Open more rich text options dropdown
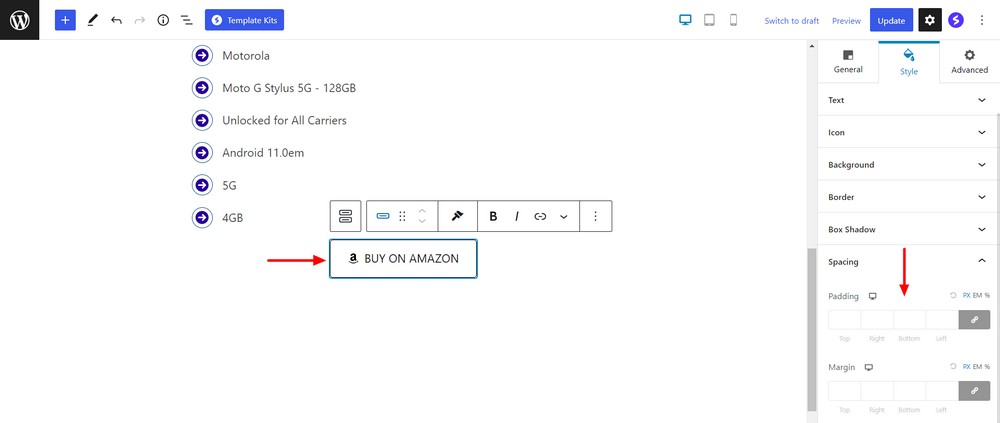The image size is (1000, 423). coord(564,216)
